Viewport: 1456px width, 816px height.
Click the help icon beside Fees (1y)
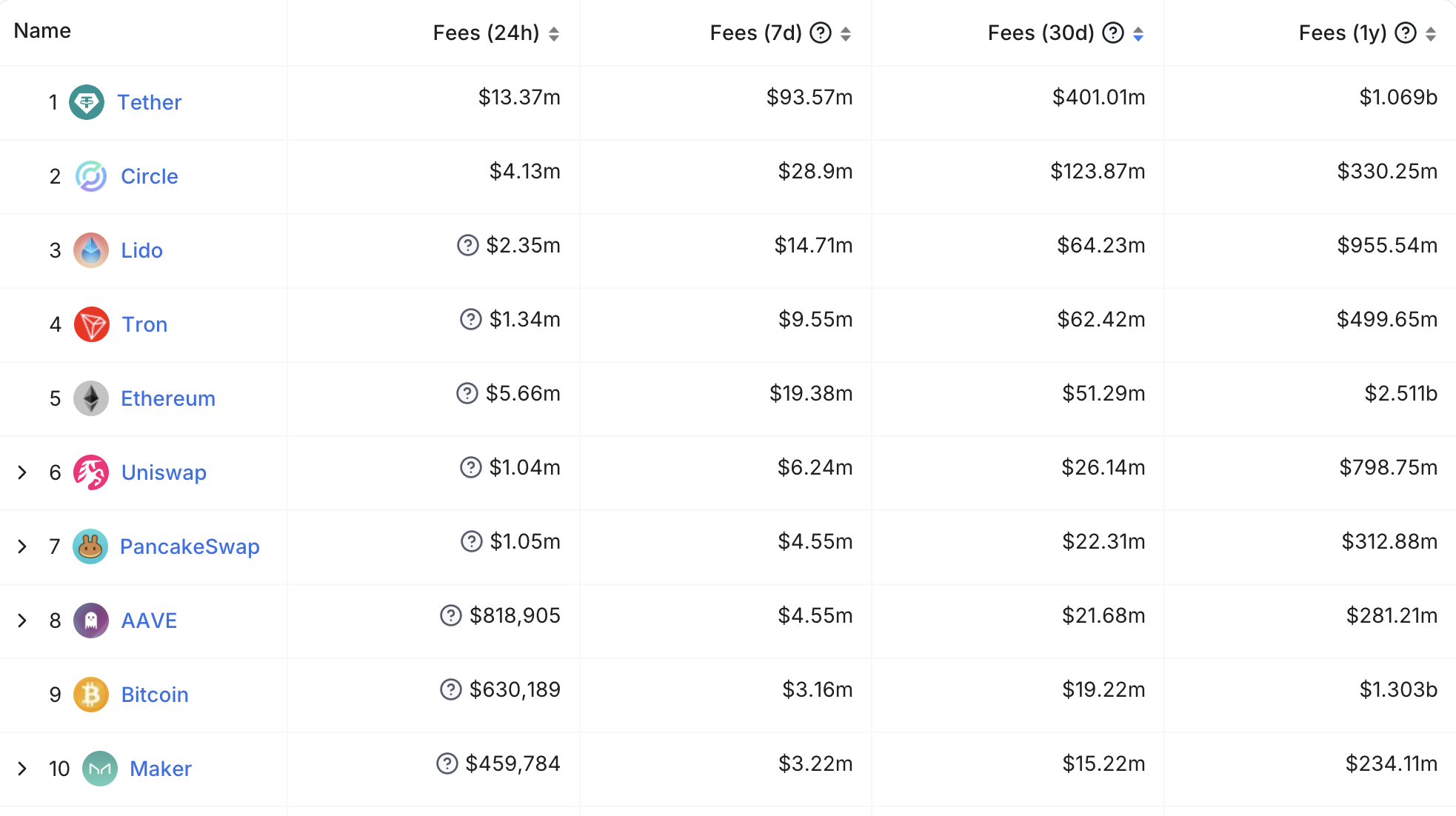point(1406,33)
